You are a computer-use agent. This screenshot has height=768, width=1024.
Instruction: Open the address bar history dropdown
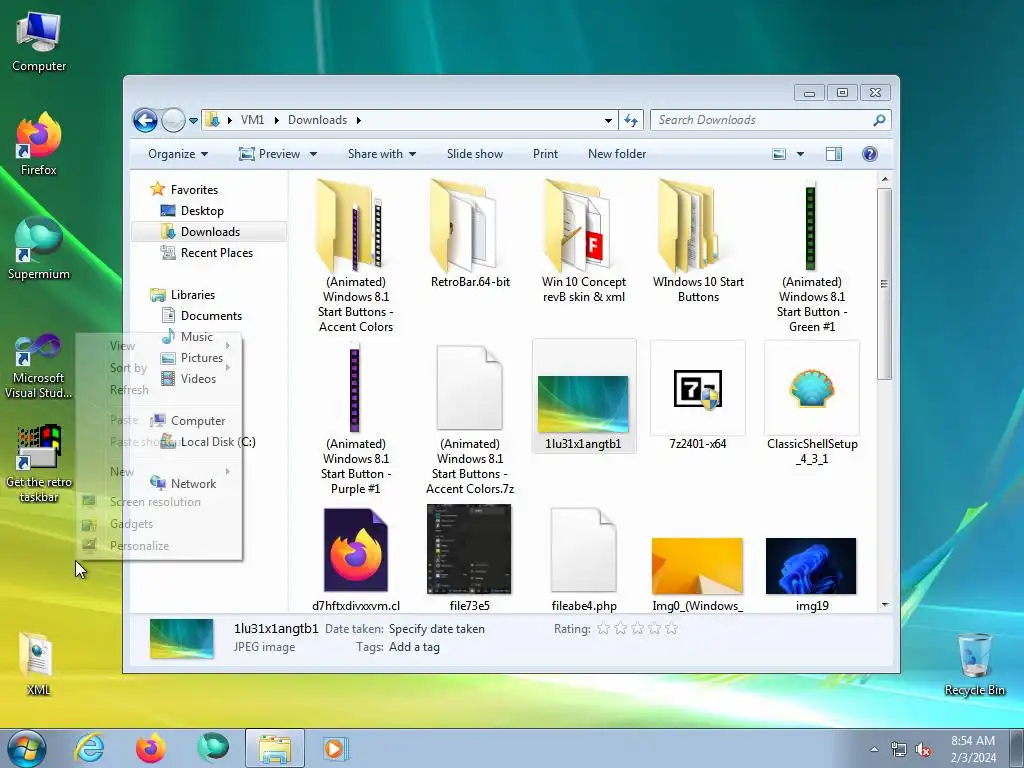point(608,120)
